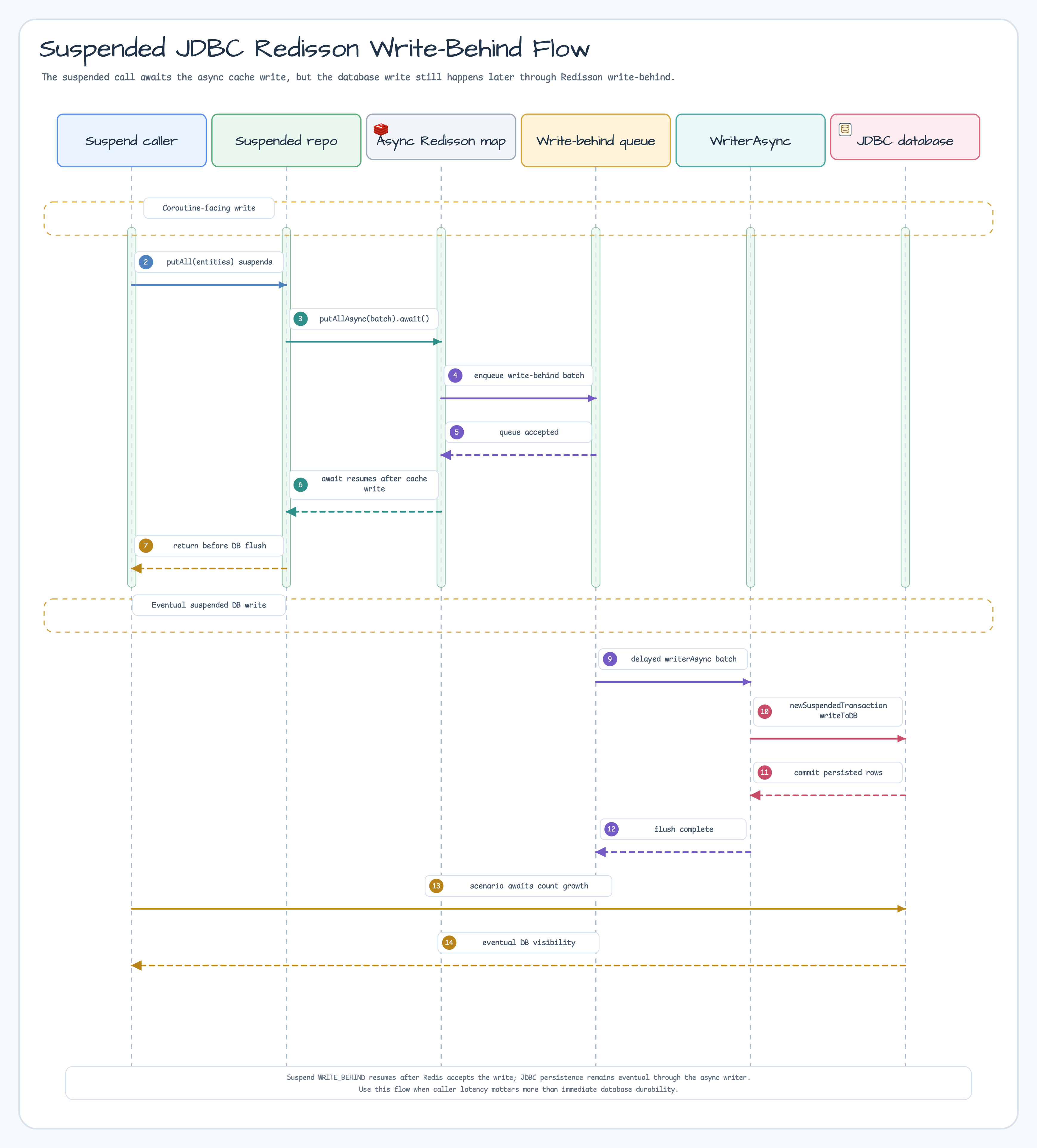Click step badge 5 on queue accepted
This screenshot has width=1037, height=1148.
(x=457, y=432)
